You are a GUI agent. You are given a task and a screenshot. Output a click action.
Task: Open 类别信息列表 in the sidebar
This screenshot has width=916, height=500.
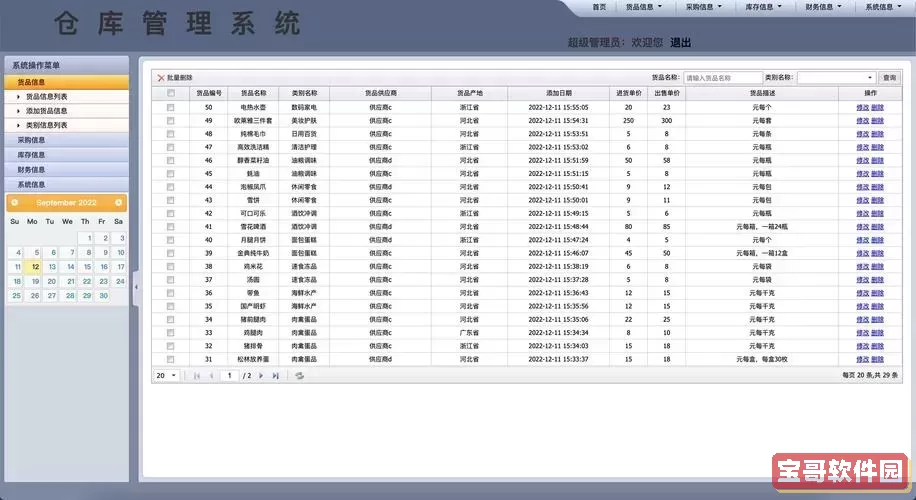47,125
